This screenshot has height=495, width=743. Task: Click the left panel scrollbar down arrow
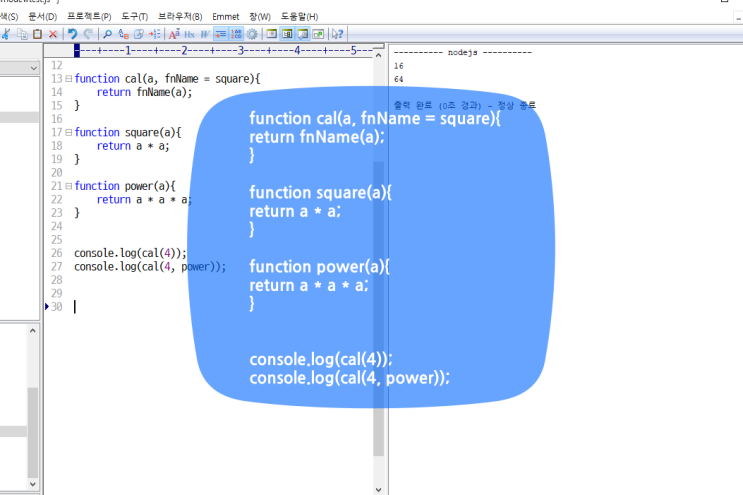pyautogui.click(x=33, y=484)
